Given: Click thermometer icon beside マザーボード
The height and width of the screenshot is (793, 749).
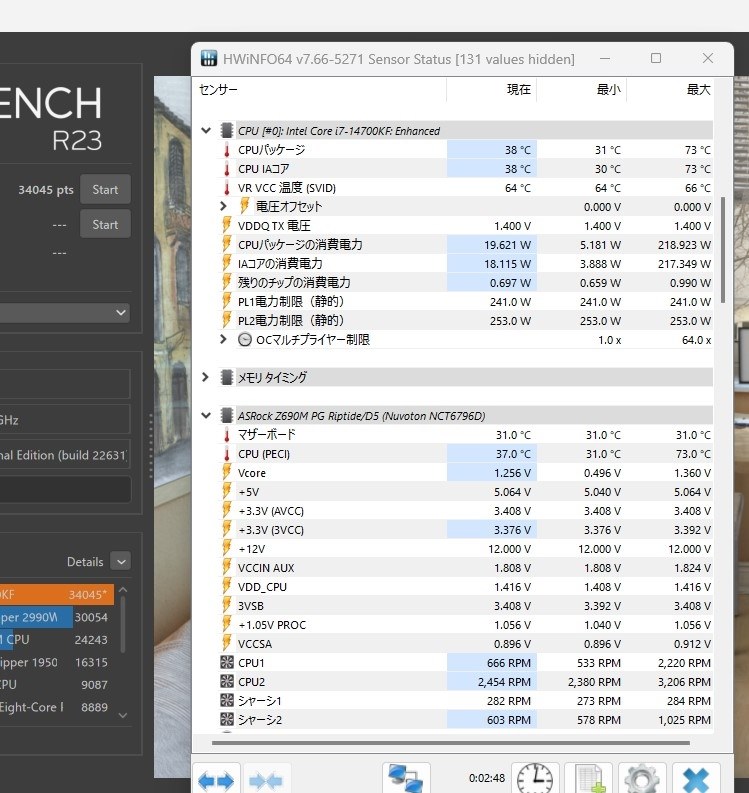Looking at the screenshot, I should 227,435.
